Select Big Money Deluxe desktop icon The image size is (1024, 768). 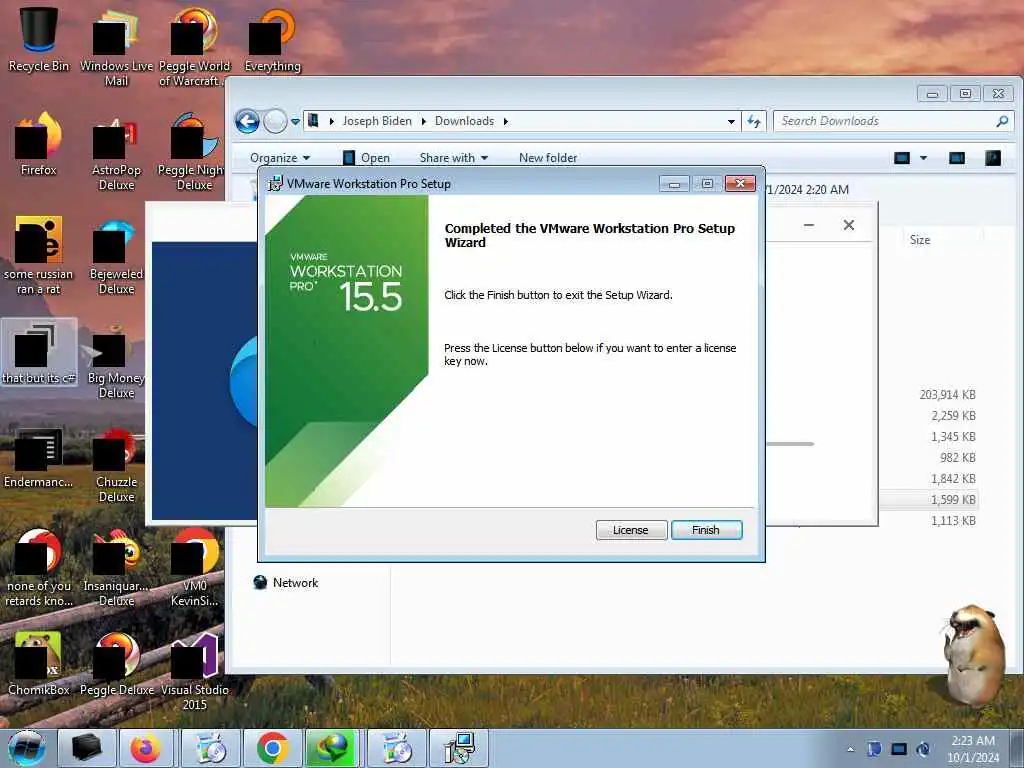coord(116,360)
